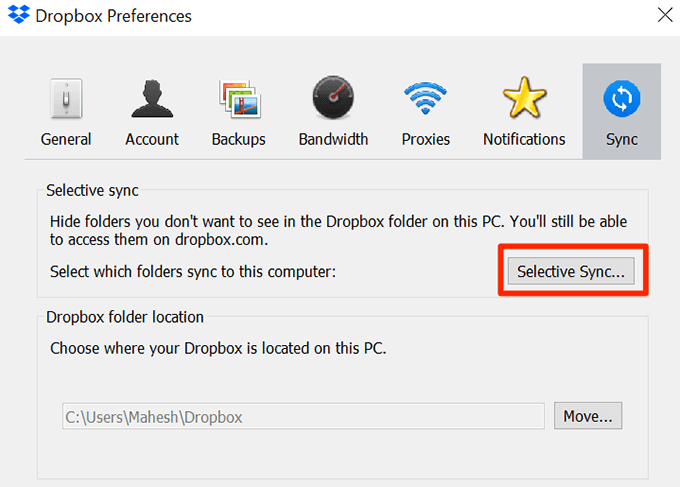Open the Account tab label
Screen dimensions: 680x487
point(152,139)
